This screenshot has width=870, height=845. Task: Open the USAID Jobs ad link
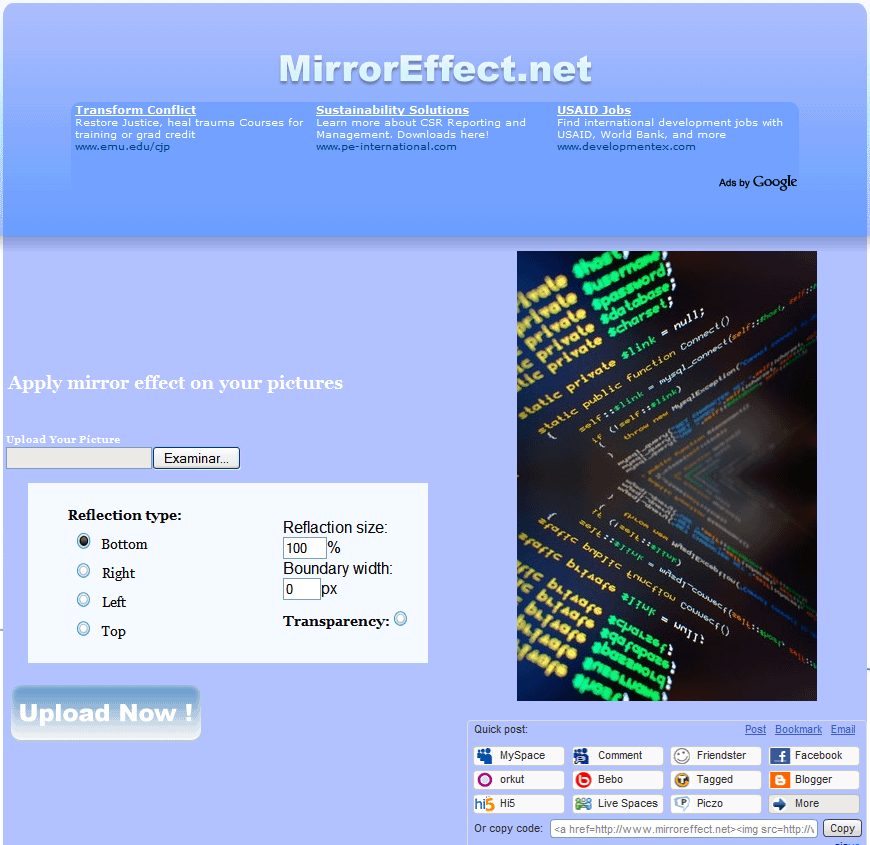coord(594,110)
